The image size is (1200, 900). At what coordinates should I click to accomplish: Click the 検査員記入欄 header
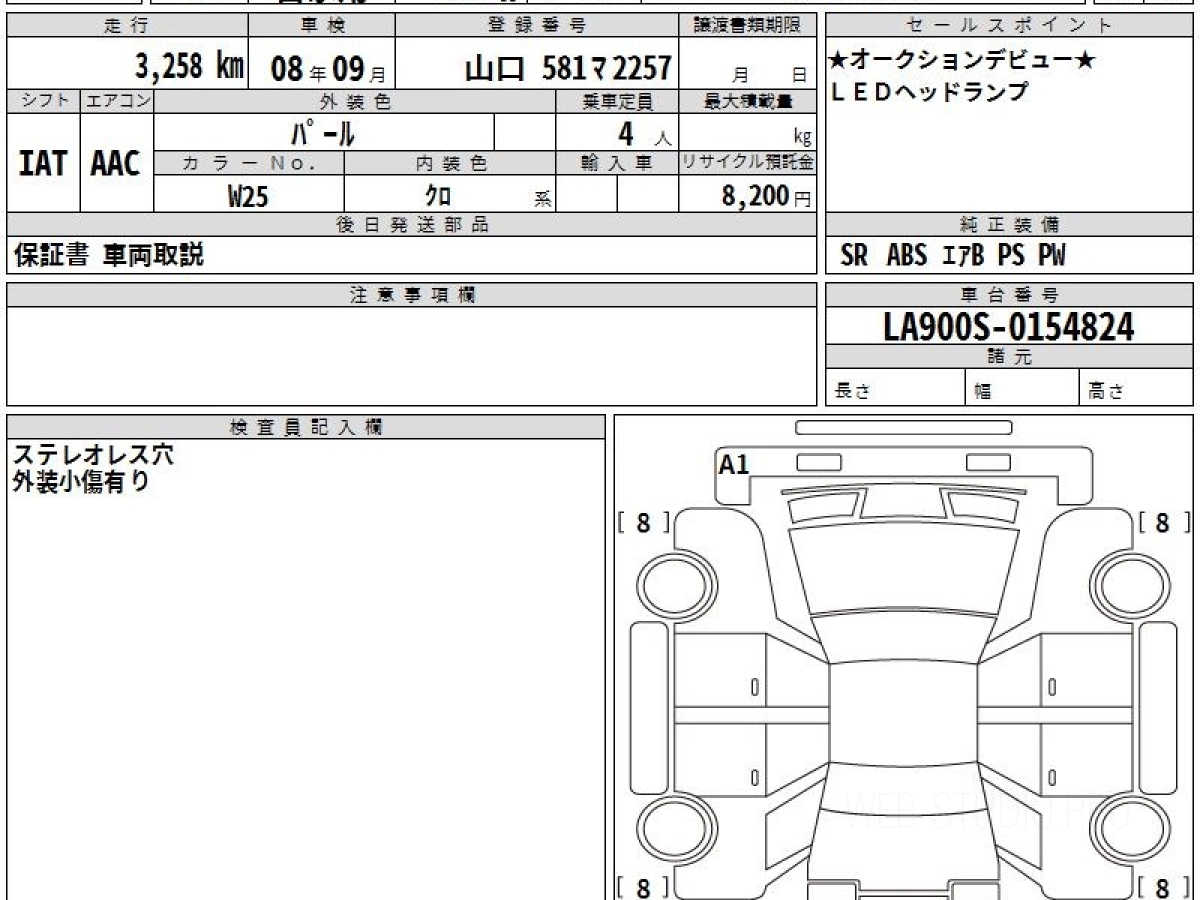[x=306, y=426]
